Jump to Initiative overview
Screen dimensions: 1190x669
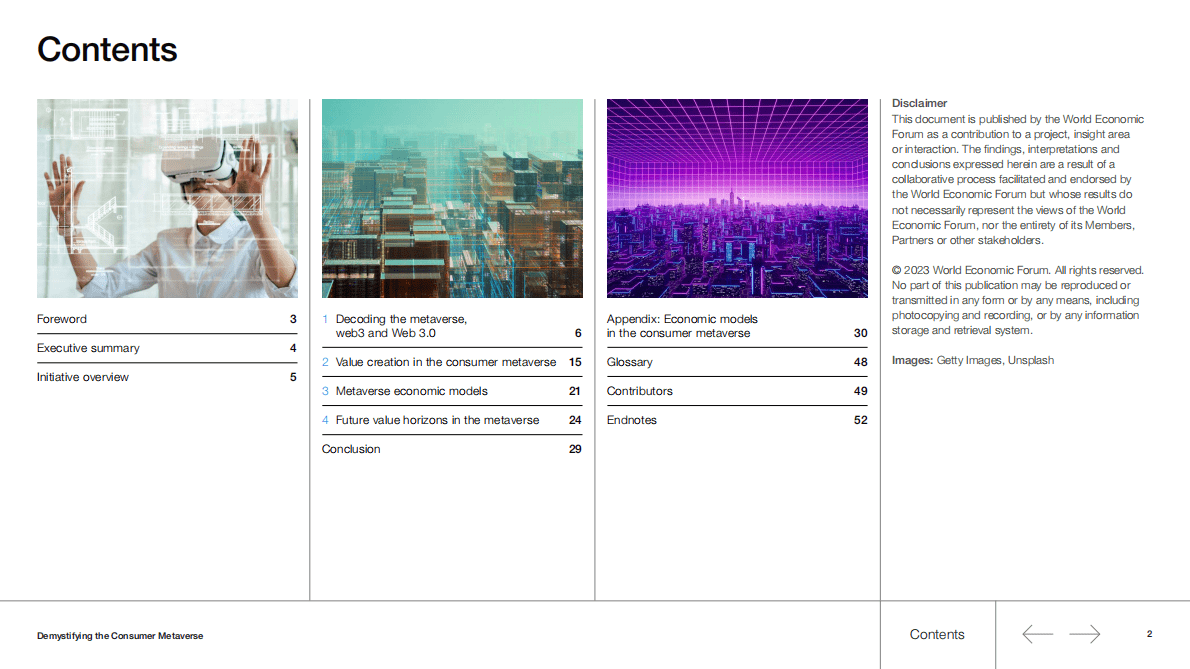click(x=83, y=377)
